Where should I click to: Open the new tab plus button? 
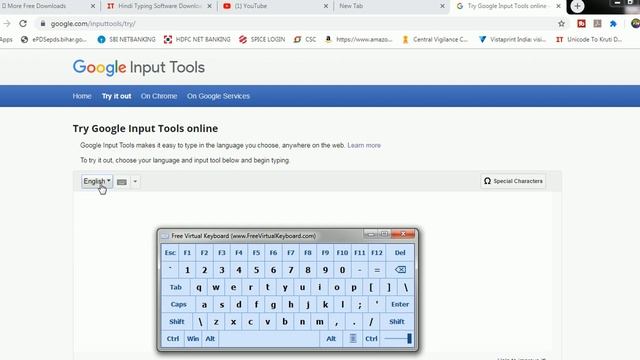[x=577, y=6]
